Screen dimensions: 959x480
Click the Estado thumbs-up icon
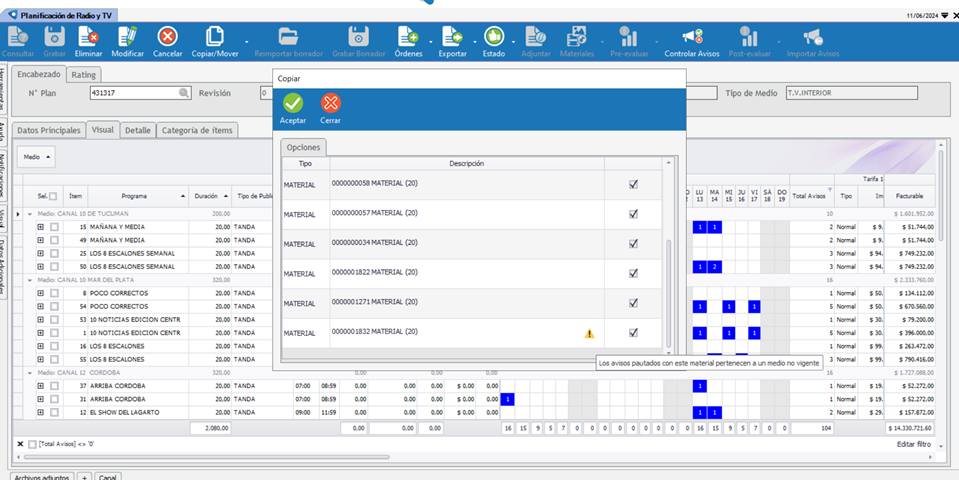[x=494, y=37]
